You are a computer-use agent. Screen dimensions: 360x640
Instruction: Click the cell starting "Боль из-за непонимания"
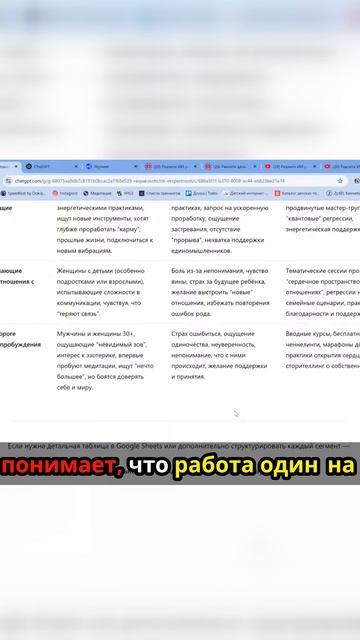220,292
